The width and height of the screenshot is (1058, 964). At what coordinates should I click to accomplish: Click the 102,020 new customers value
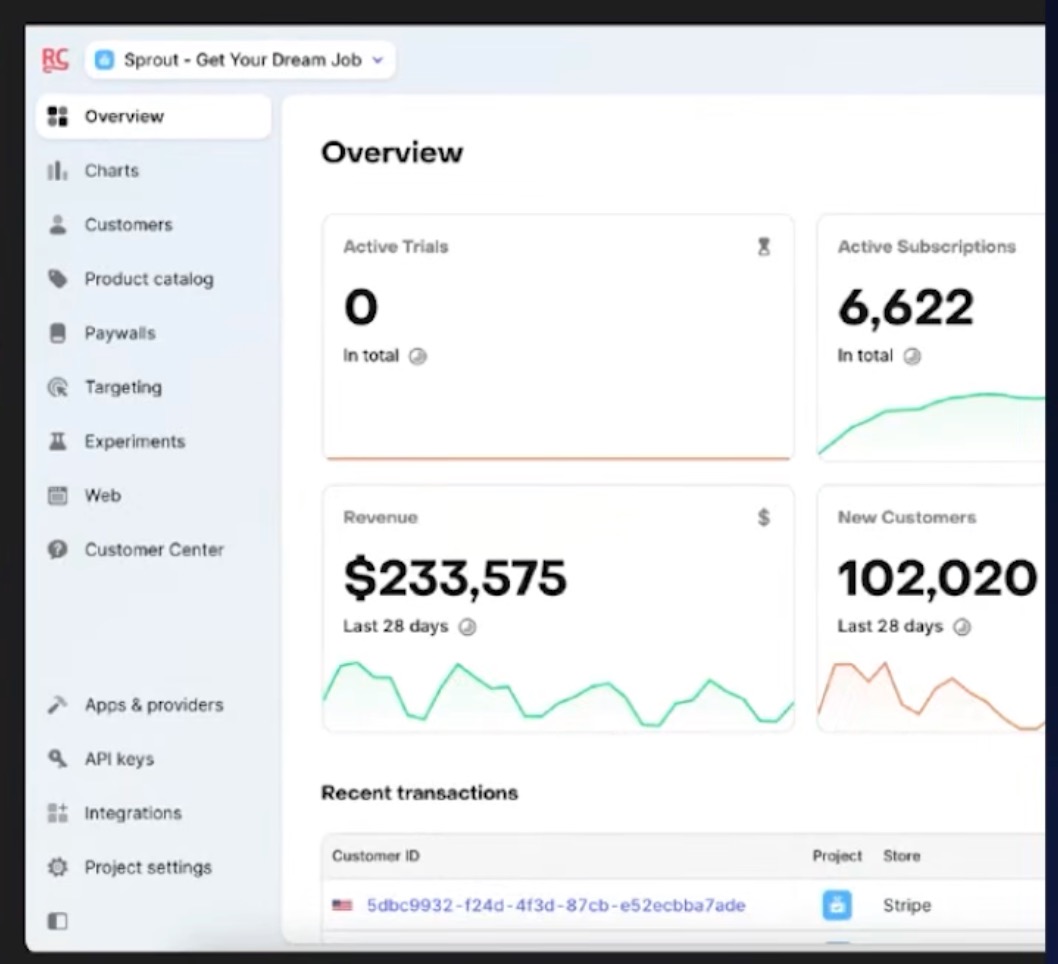937,578
